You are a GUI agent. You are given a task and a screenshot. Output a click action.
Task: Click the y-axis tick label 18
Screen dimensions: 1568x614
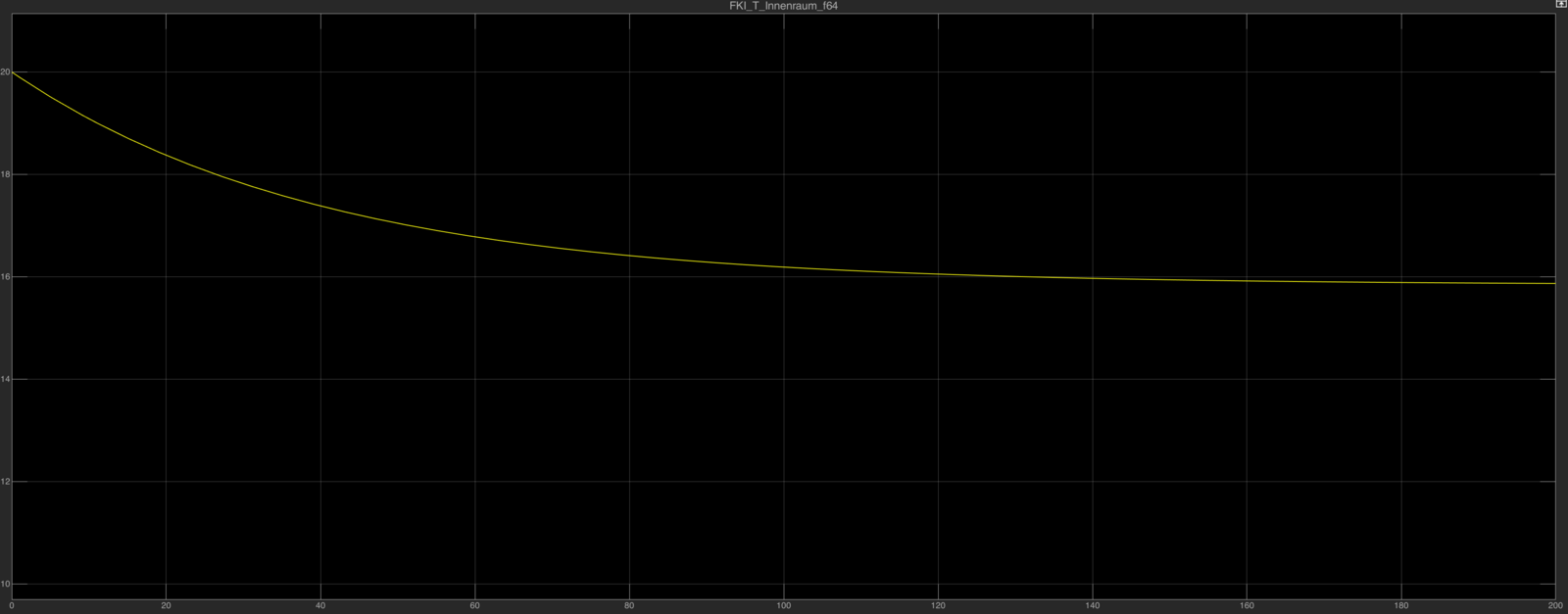pyautogui.click(x=5, y=174)
